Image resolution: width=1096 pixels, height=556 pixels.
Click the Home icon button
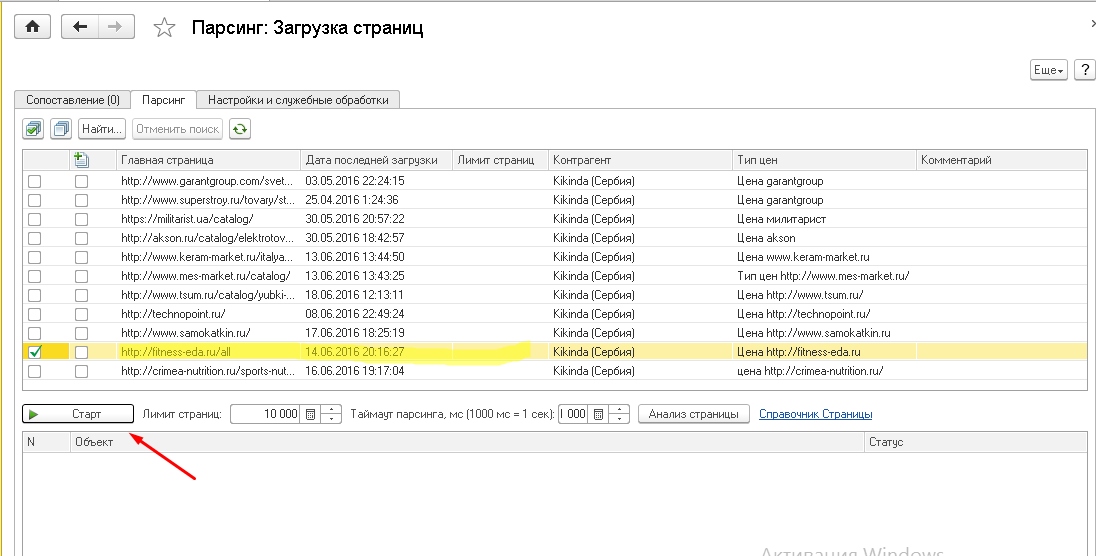[32, 27]
